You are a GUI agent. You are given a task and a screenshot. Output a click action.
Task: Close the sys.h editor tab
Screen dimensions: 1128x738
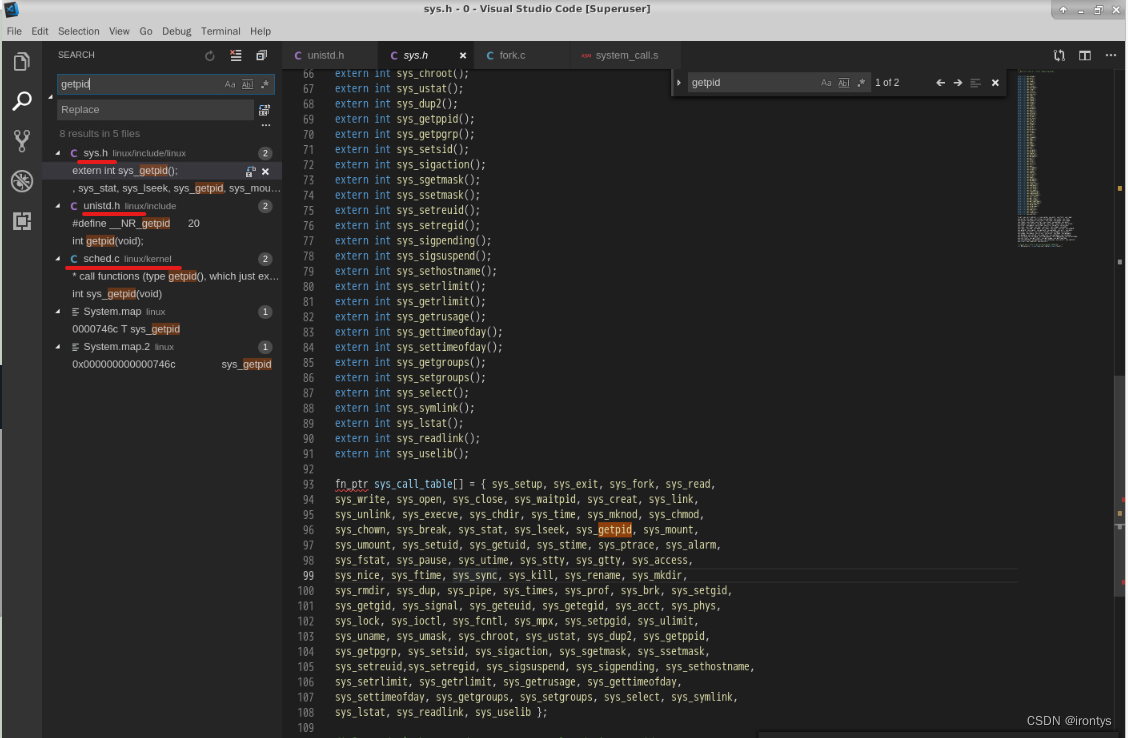coord(463,55)
